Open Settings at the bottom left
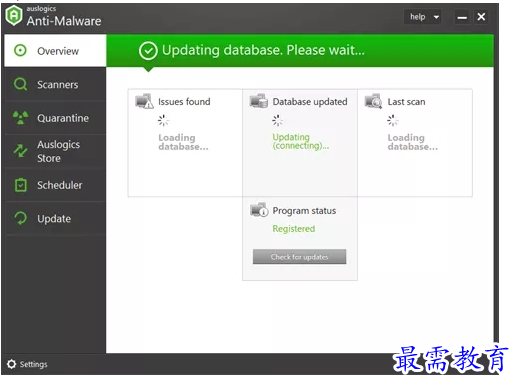Viewport: 517px width, 390px height. tap(27, 364)
